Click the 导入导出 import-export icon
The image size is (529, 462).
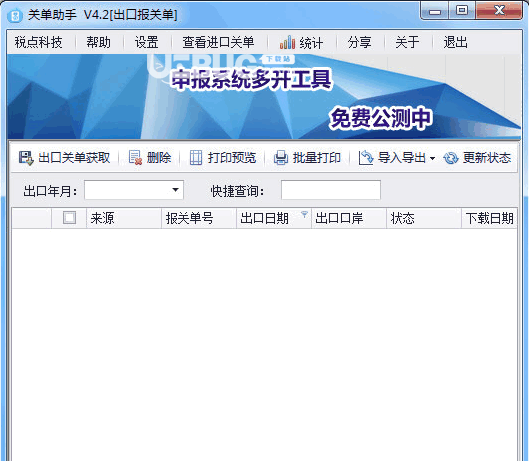tap(366, 158)
